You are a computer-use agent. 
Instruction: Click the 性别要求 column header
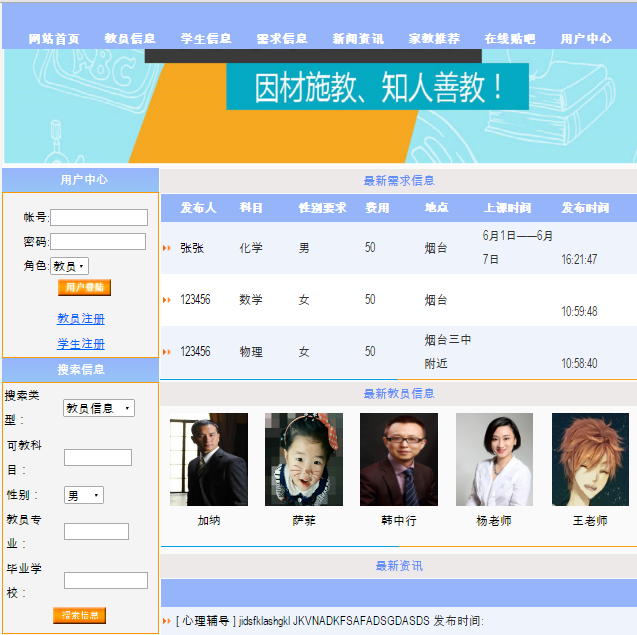pyautogui.click(x=323, y=208)
